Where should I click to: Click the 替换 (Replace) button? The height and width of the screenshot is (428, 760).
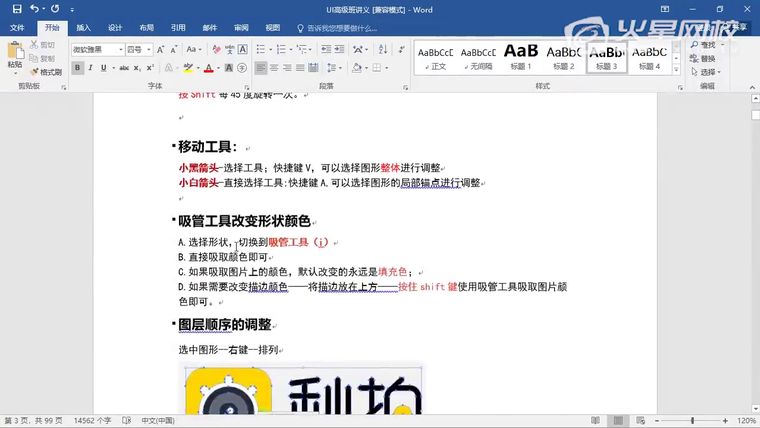(705, 59)
